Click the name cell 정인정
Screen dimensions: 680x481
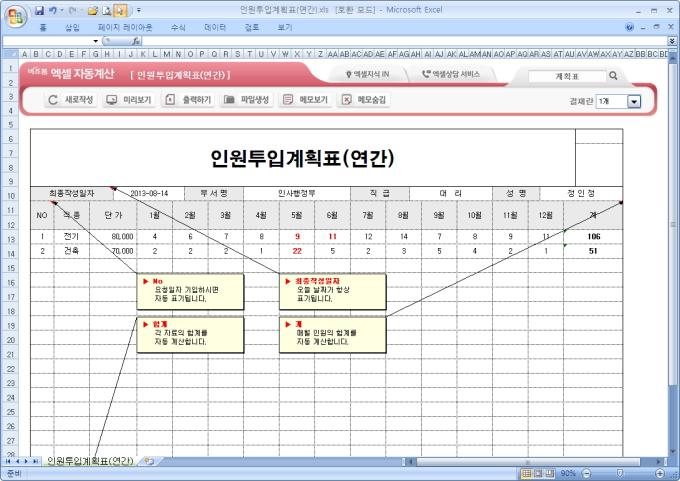581,193
